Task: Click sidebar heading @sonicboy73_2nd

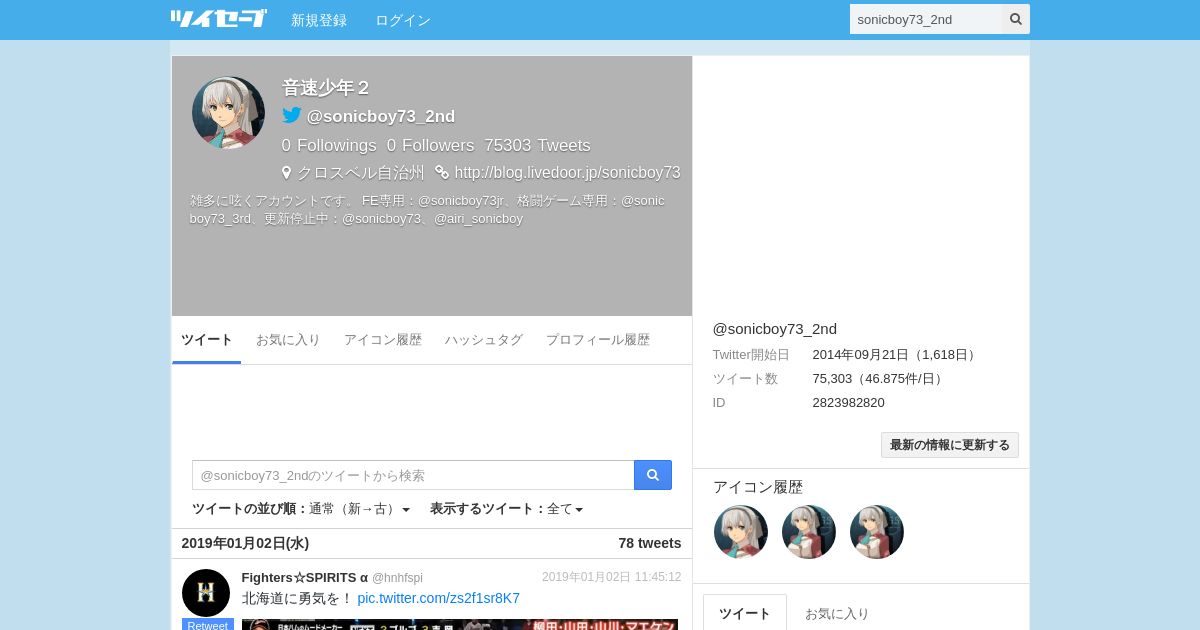Action: (x=775, y=329)
